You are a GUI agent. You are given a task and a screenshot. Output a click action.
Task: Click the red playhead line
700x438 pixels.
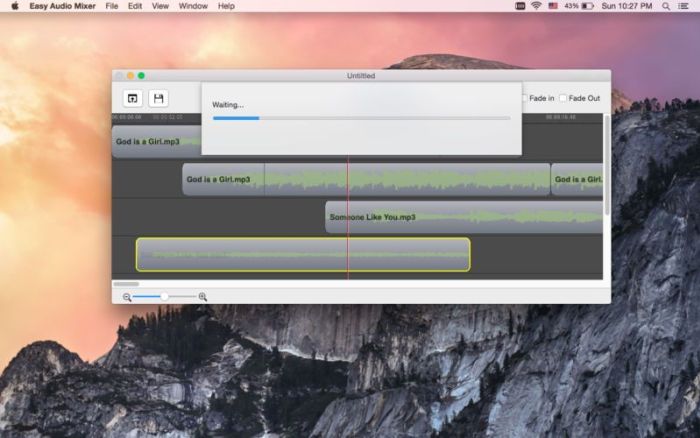(348, 217)
